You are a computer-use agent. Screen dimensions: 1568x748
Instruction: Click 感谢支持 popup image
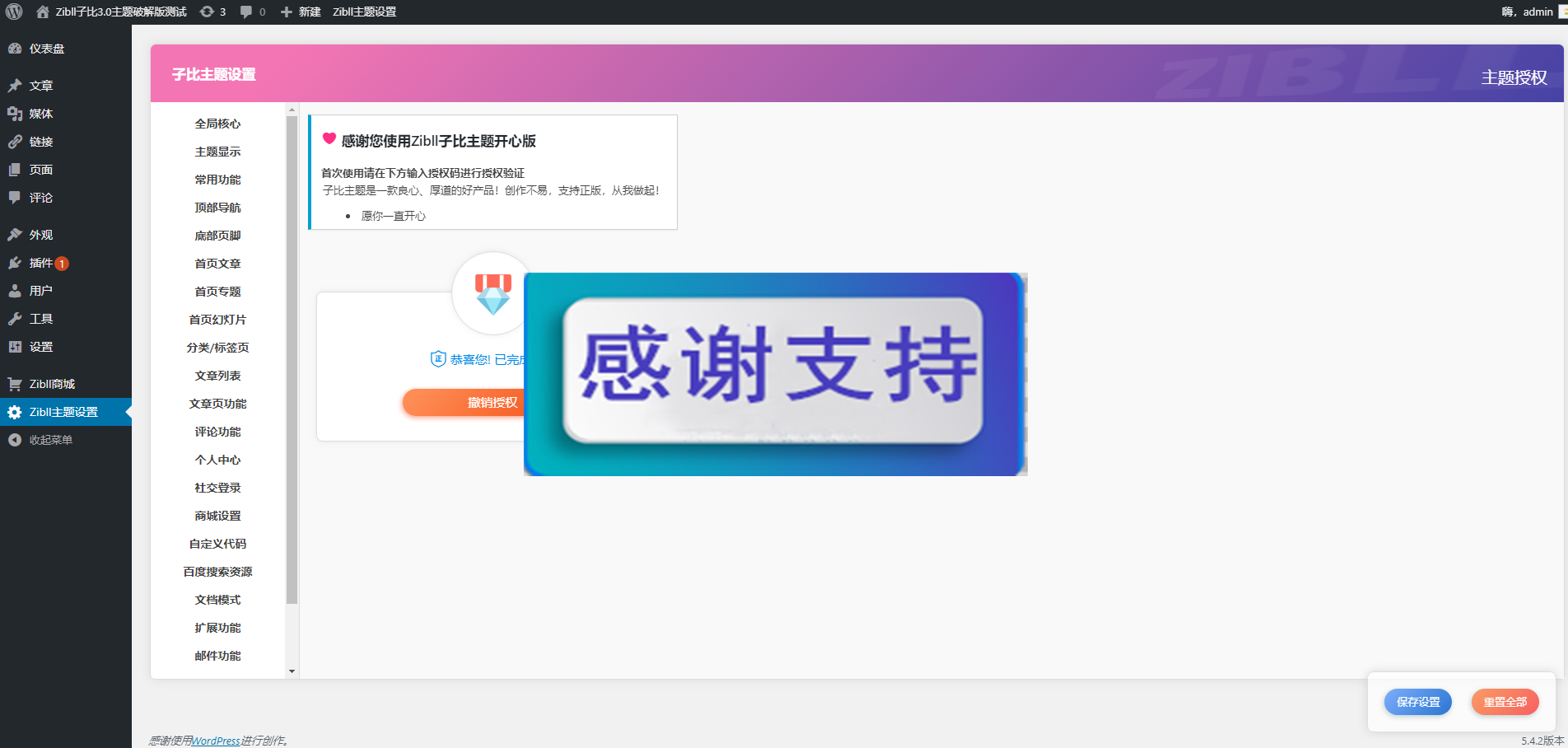[x=776, y=374]
